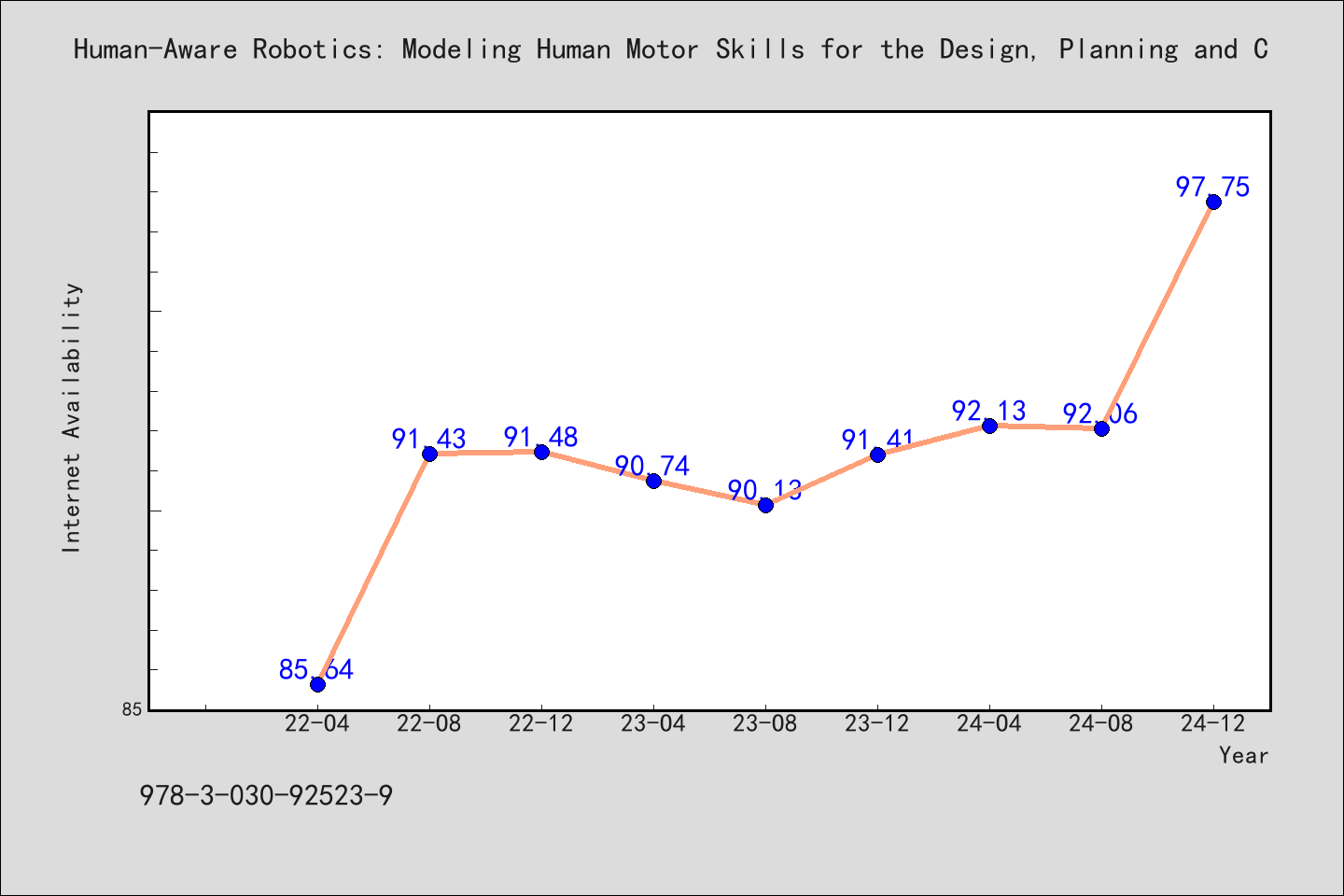Select the 24-08 x-axis label
1344x896 pixels.
(x=1101, y=724)
